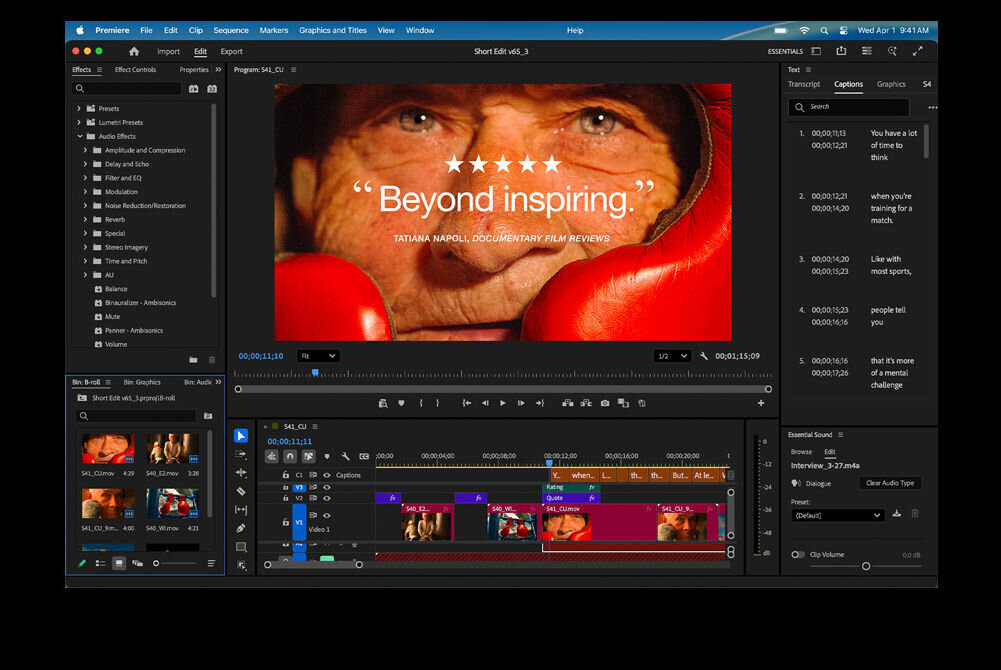The image size is (1001, 670).
Task: Switch to the Transcript tab
Action: pos(804,84)
